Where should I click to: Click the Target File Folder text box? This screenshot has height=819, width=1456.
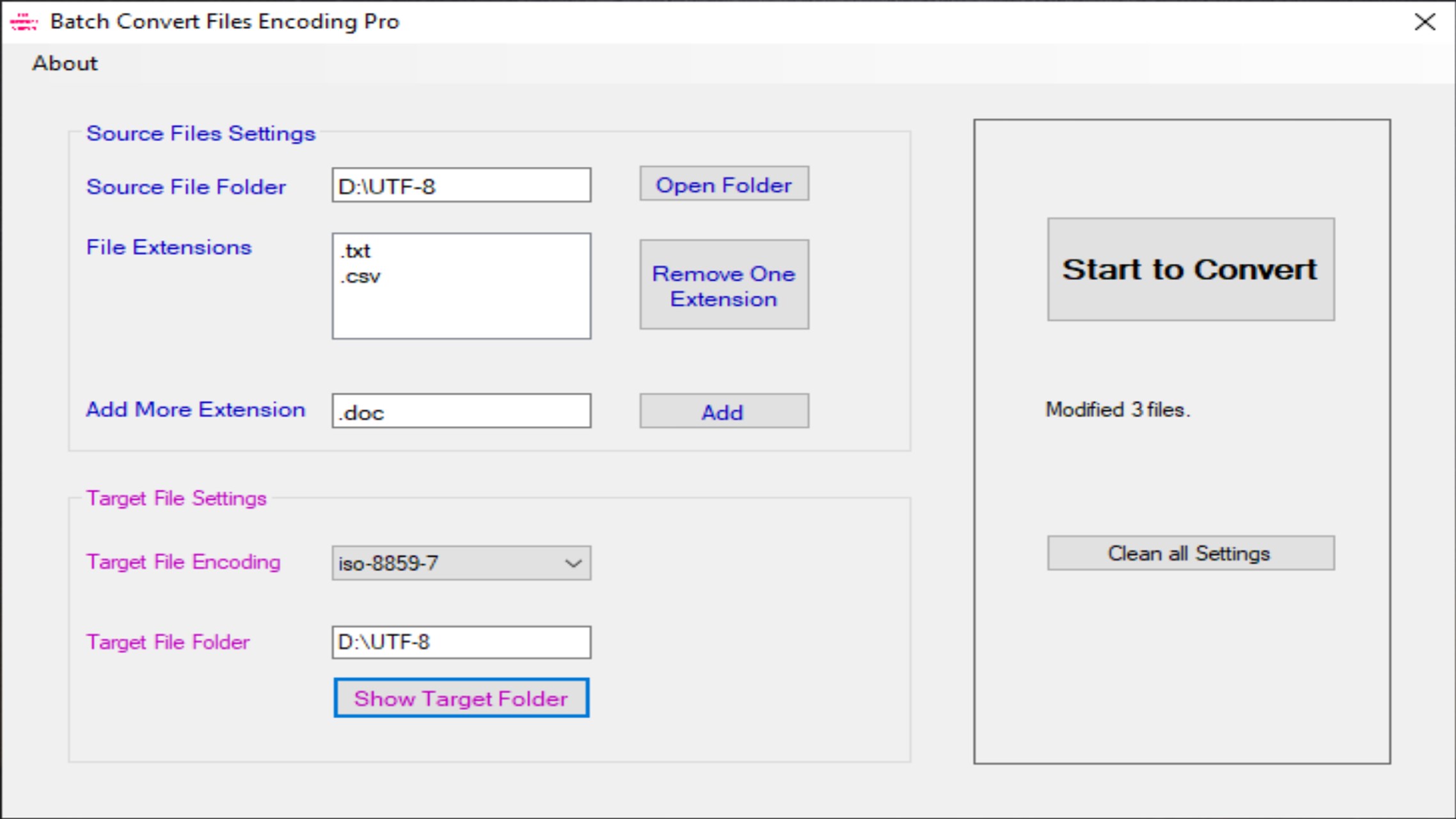pos(461,642)
